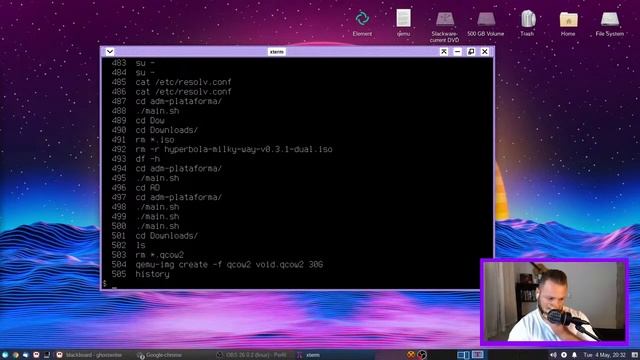Screen dimensions: 640x360
Task: Close the xterm window
Action: pos(484,52)
